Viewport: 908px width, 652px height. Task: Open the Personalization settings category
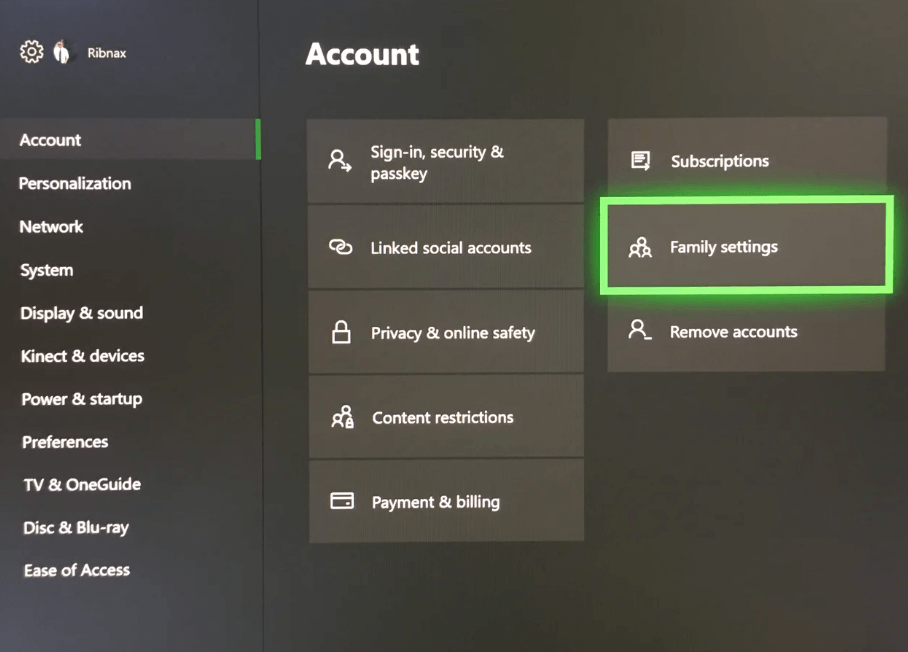click(x=75, y=184)
